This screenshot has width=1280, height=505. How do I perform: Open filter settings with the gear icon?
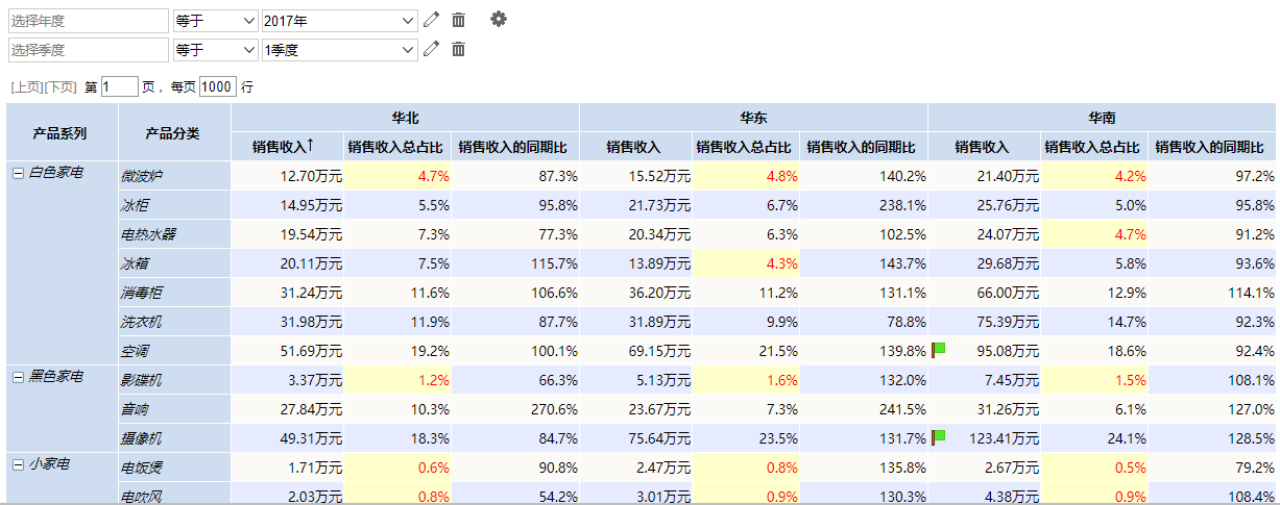click(x=498, y=19)
